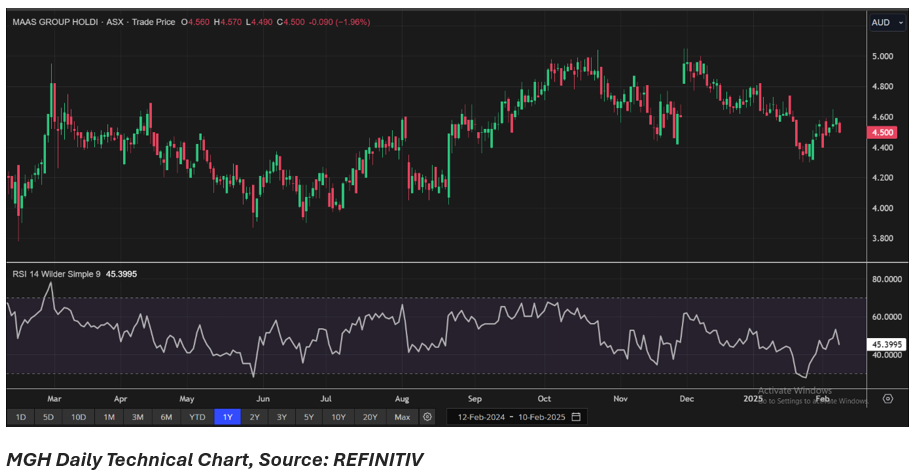Select the 5D time range
The height and width of the screenshot is (474, 913).
click(48, 417)
